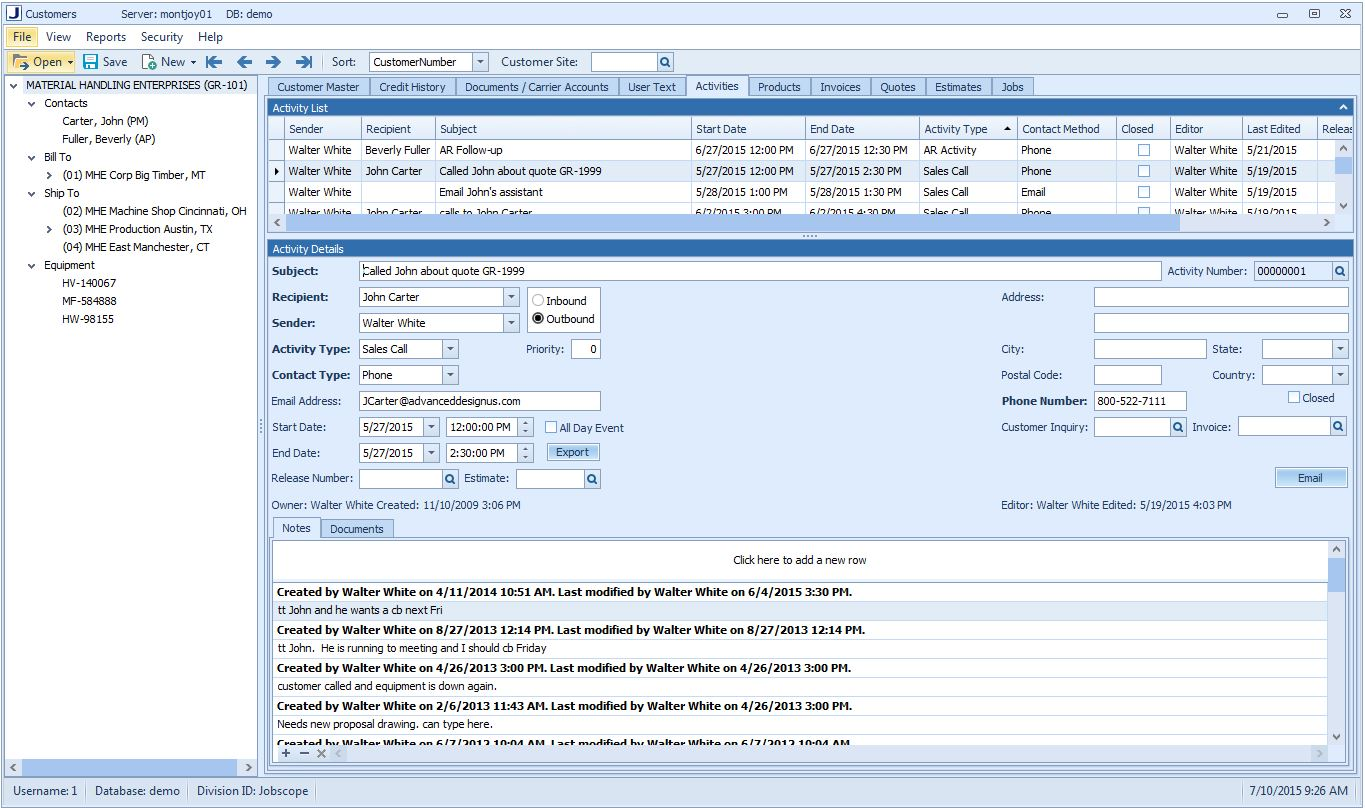Viewport: 1365px width, 808px height.
Task: Click the Export button
Action: point(572,452)
